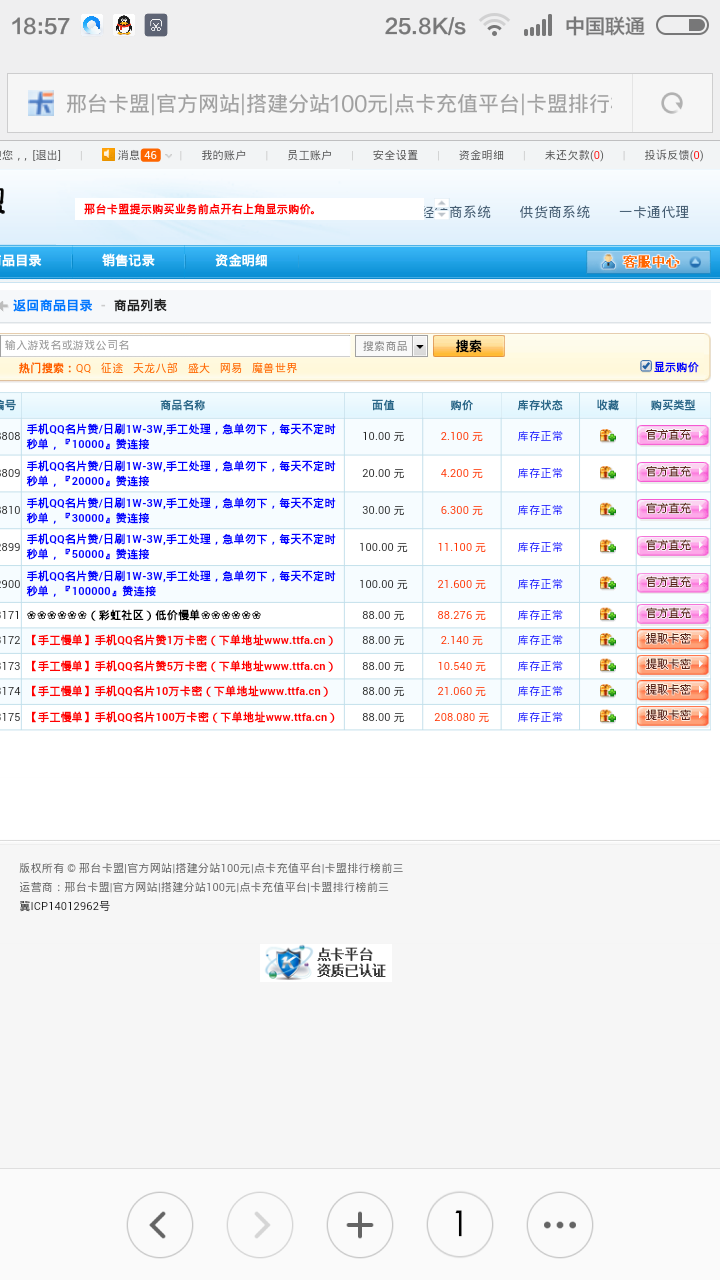The width and height of the screenshot is (720, 1280).
Task: Click the 投诉反馈(0) link
Action: [673, 155]
